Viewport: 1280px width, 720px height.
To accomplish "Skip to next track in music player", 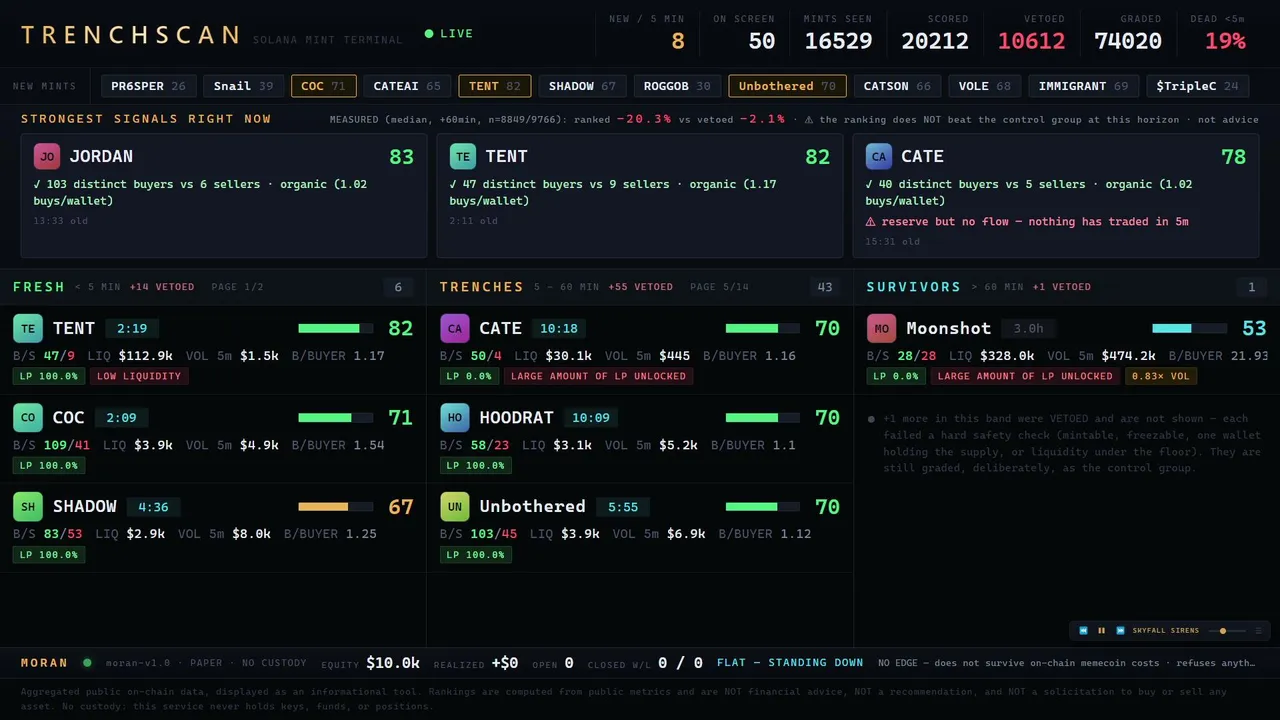I will (1121, 631).
